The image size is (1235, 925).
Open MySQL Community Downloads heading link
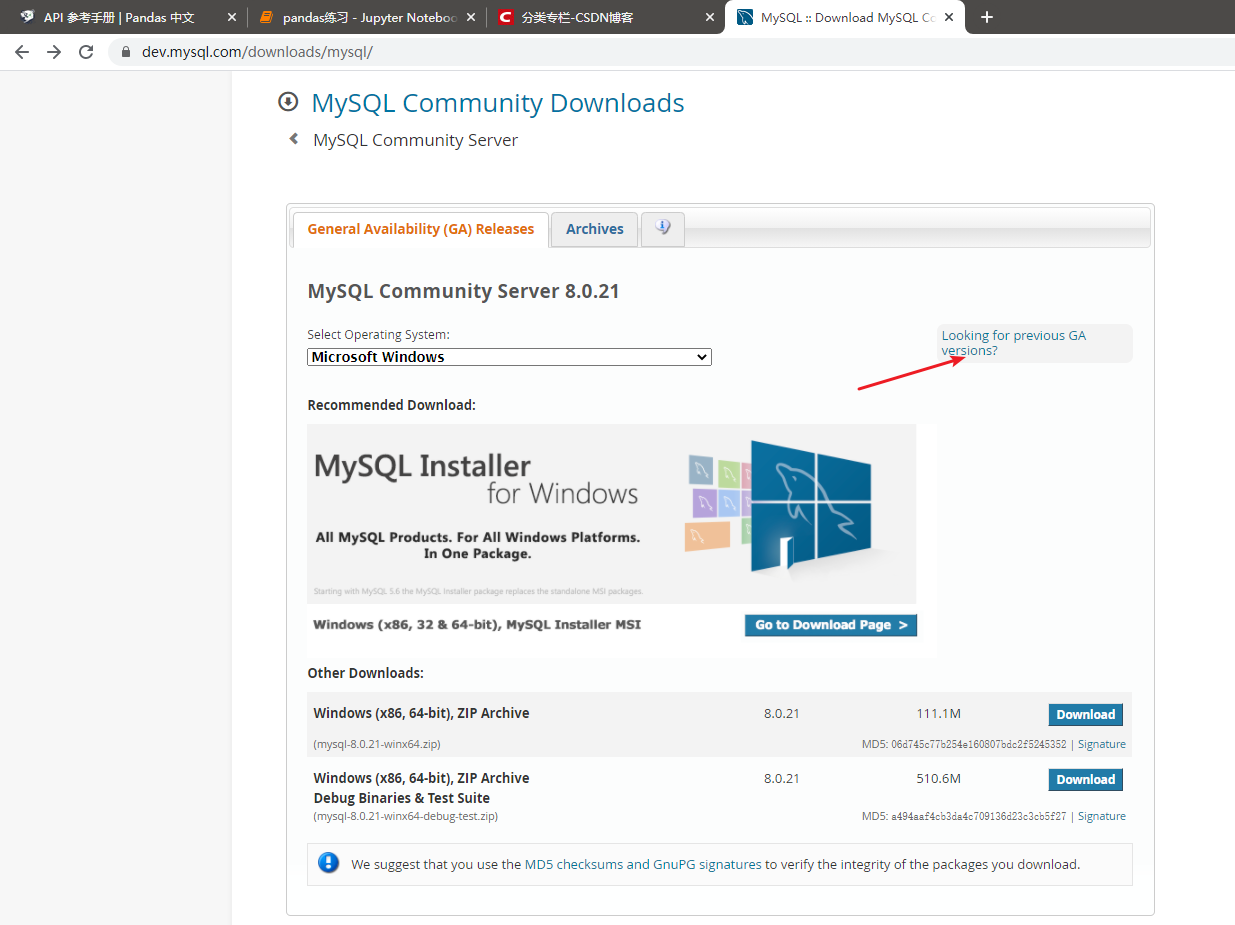498,103
